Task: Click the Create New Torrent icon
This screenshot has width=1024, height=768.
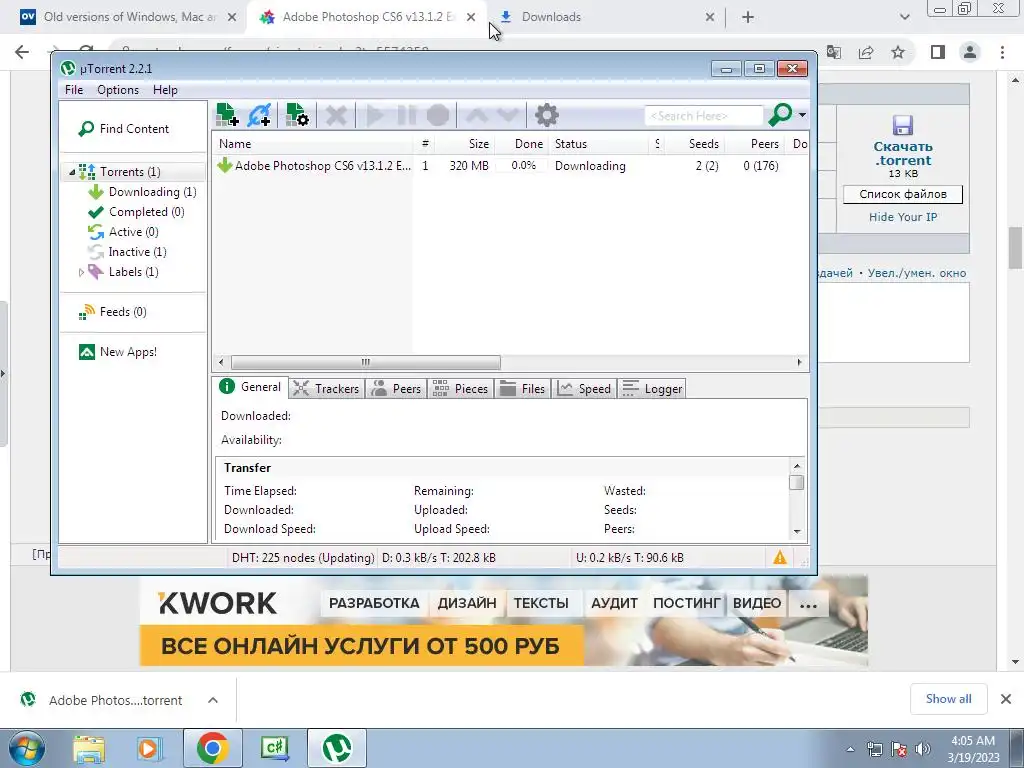Action: pyautogui.click(x=297, y=115)
